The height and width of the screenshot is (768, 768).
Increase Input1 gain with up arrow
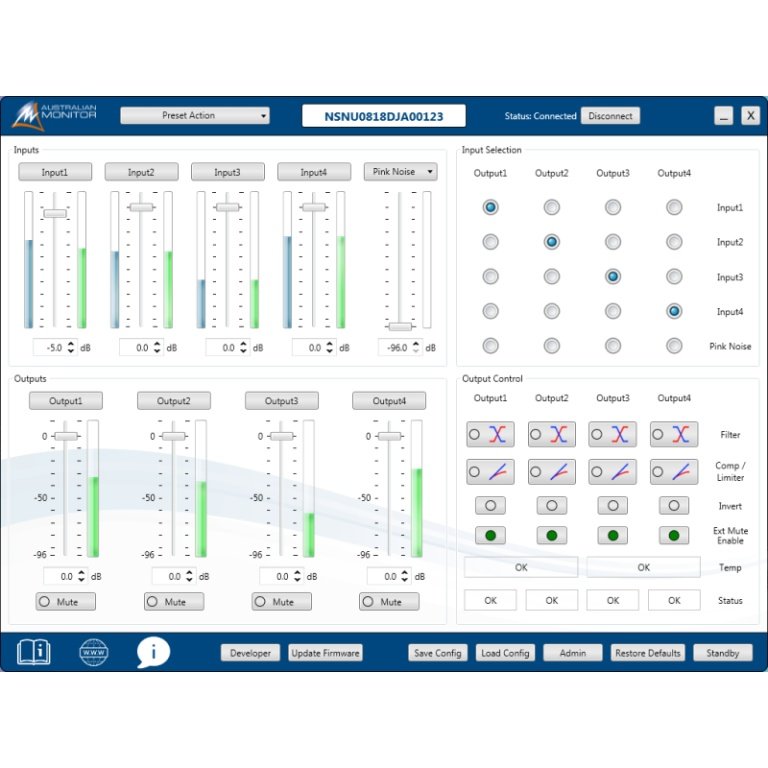70,344
